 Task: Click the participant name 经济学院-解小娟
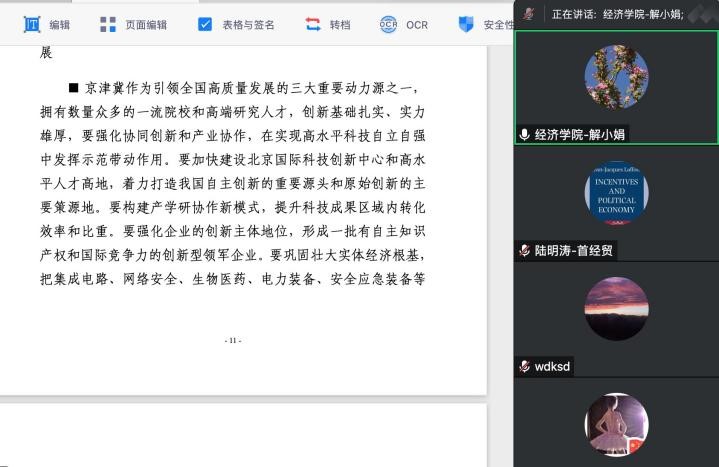coord(580,134)
